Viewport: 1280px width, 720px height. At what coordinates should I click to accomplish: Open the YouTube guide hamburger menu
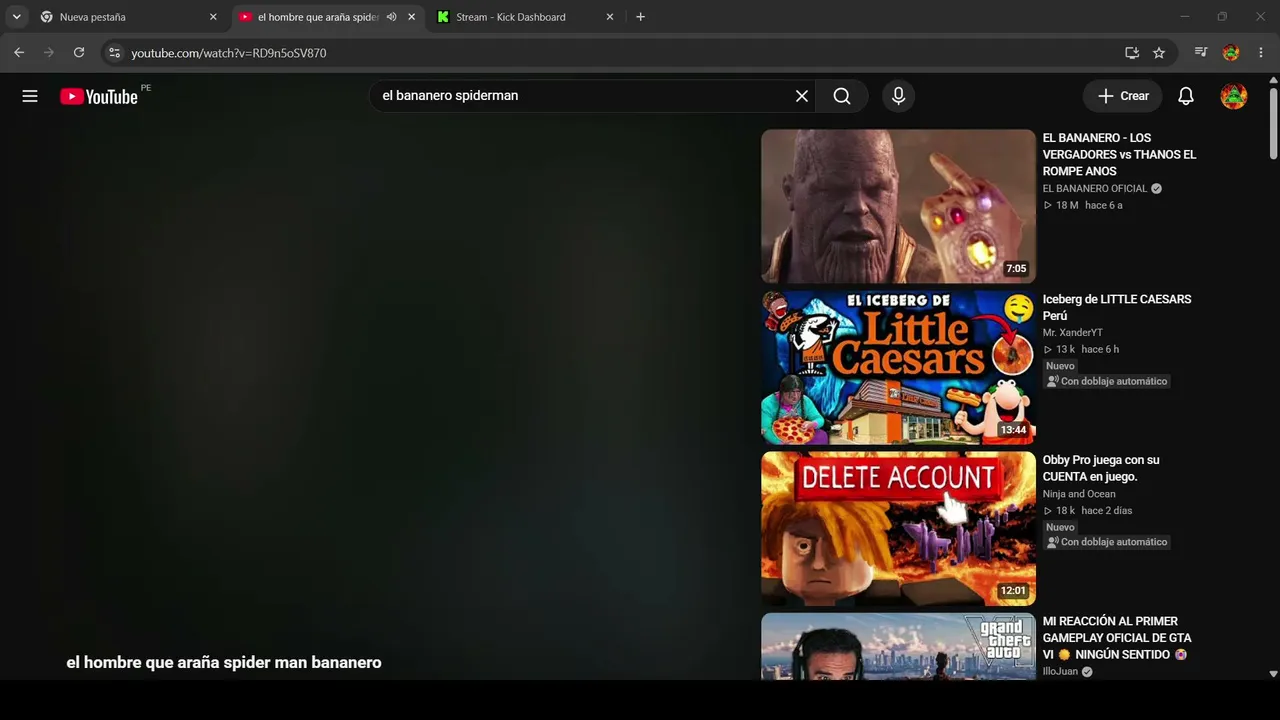[30, 96]
